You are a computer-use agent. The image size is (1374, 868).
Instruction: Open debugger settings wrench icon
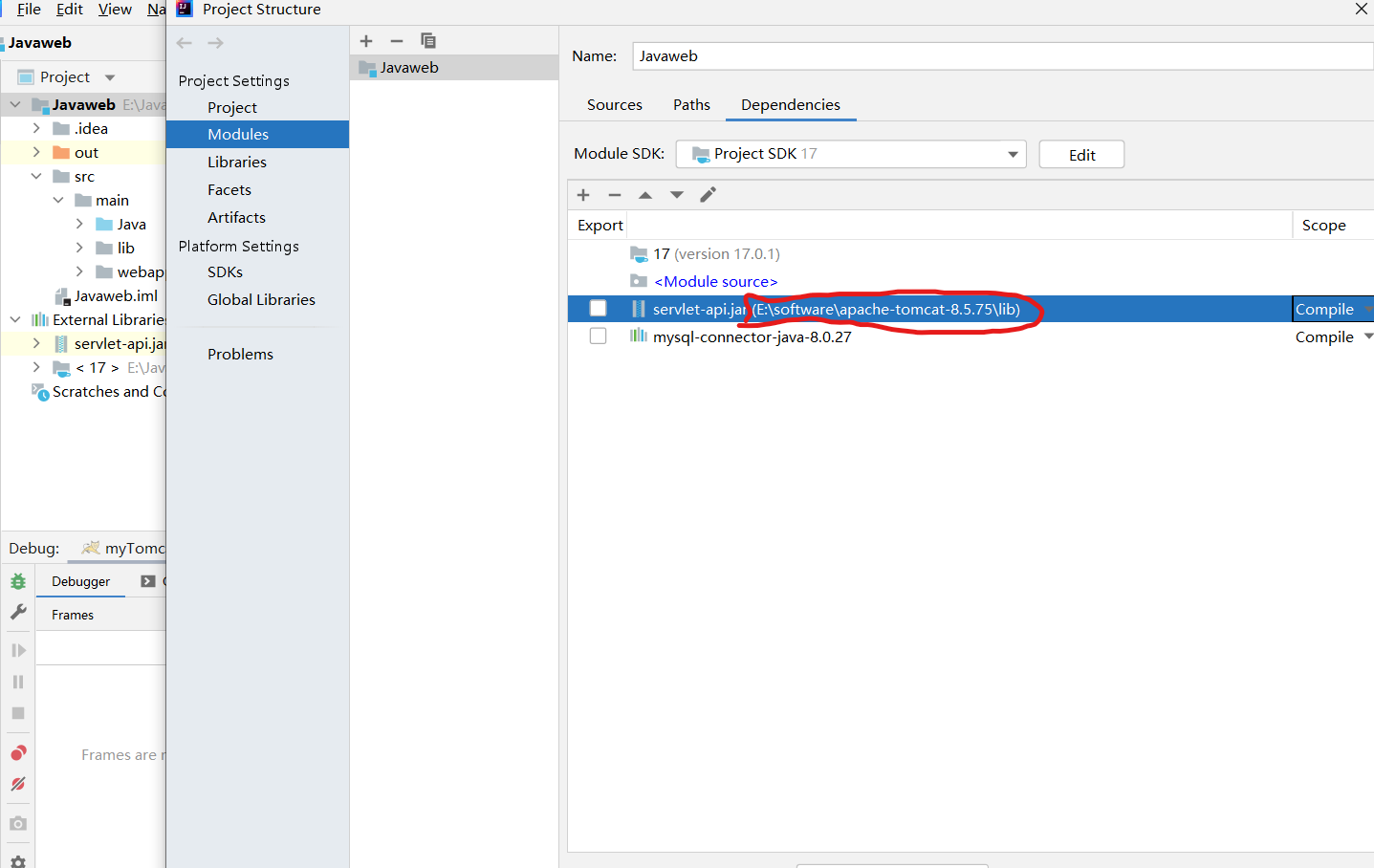18,612
